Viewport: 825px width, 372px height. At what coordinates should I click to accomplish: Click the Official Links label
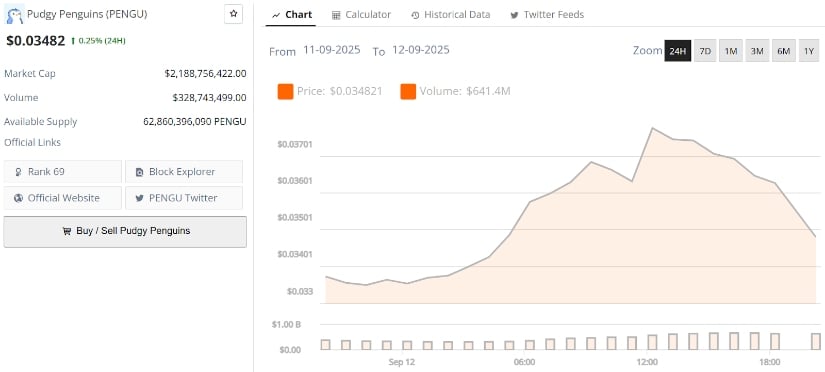(x=32, y=143)
